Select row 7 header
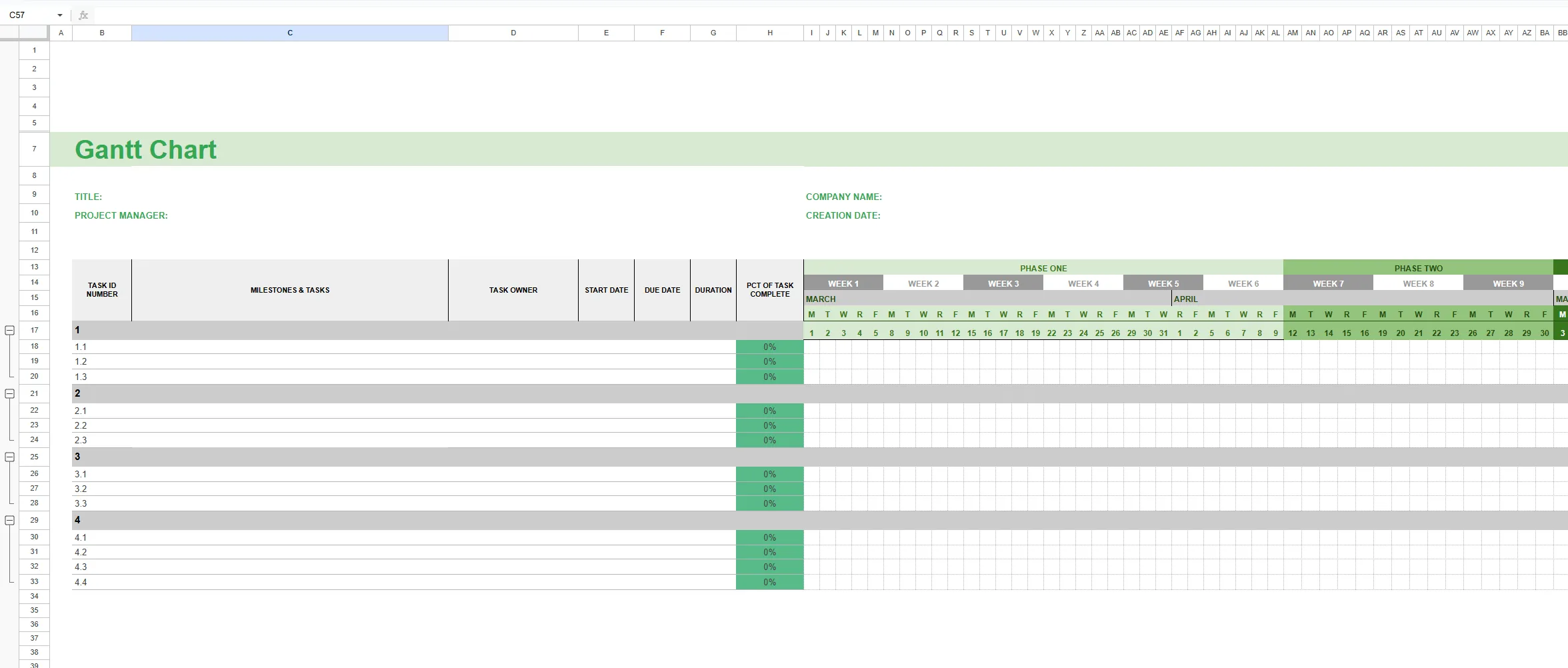 click(34, 149)
